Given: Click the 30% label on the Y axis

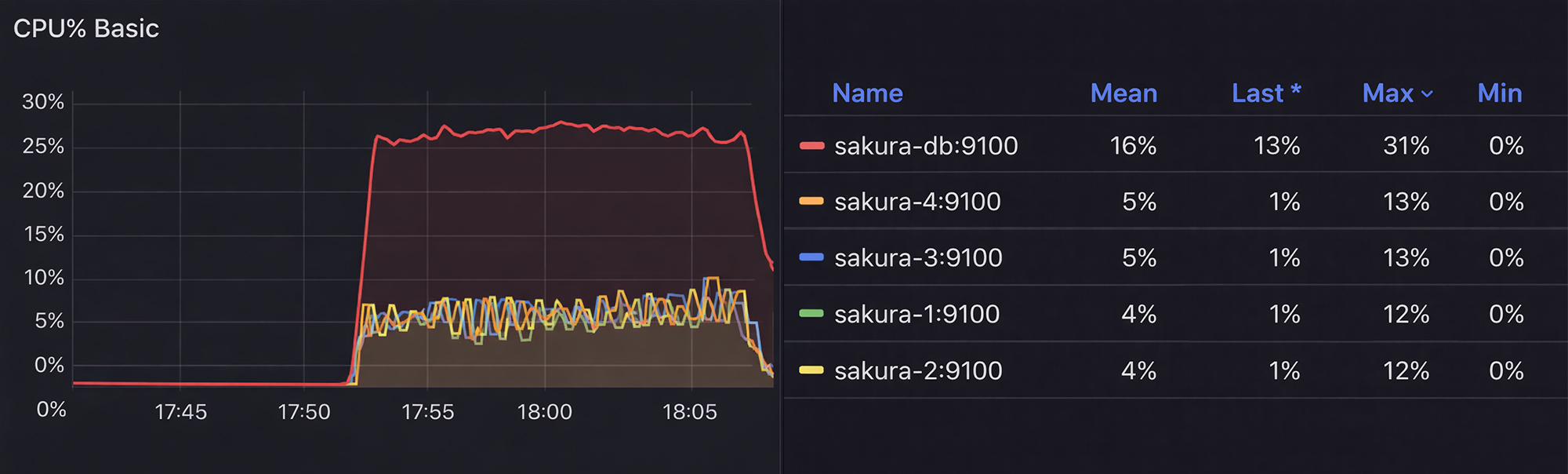Looking at the screenshot, I should 43,102.
